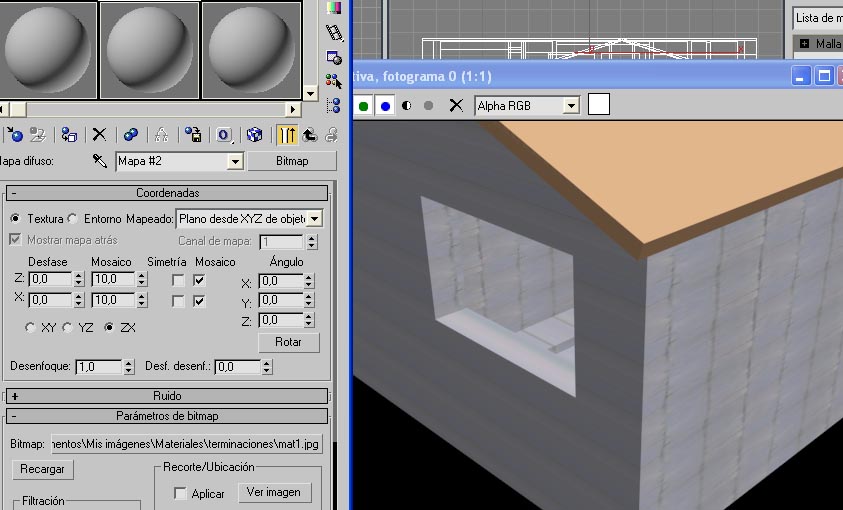Click the X Mosaico 10,0 value field
This screenshot has height=510, width=843.
pos(113,300)
